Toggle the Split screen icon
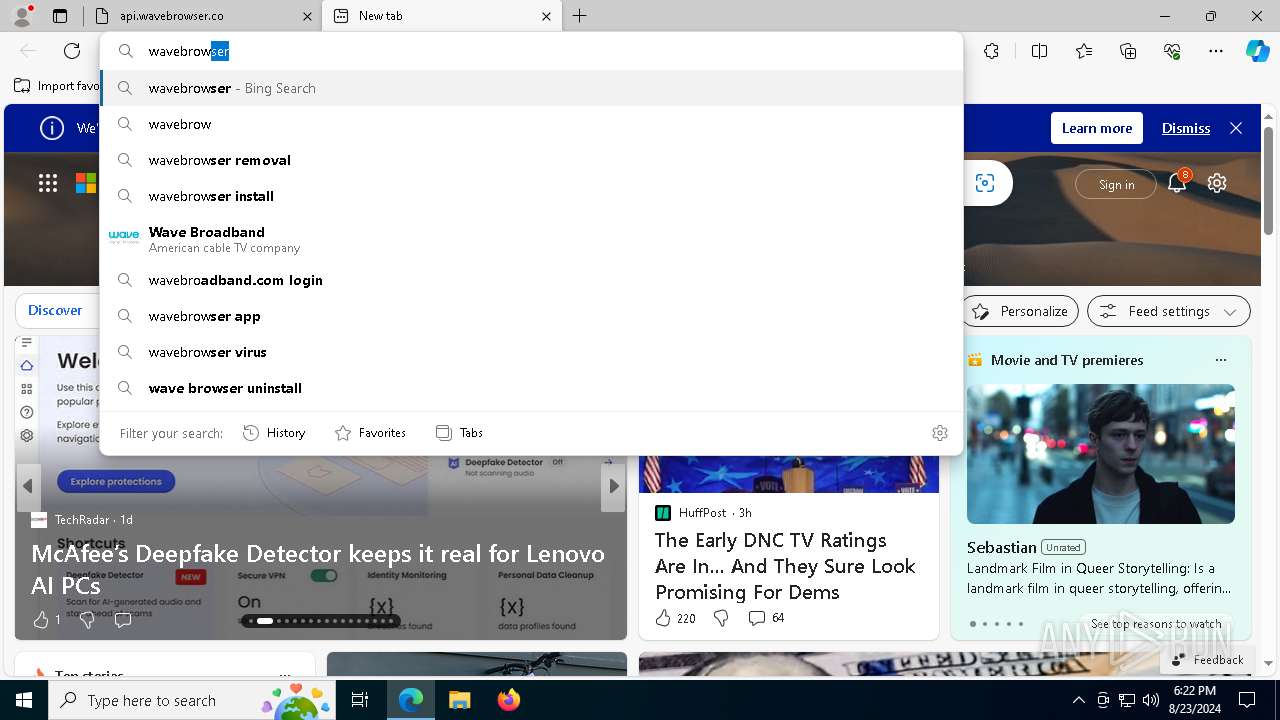1280x720 pixels. (x=1039, y=51)
